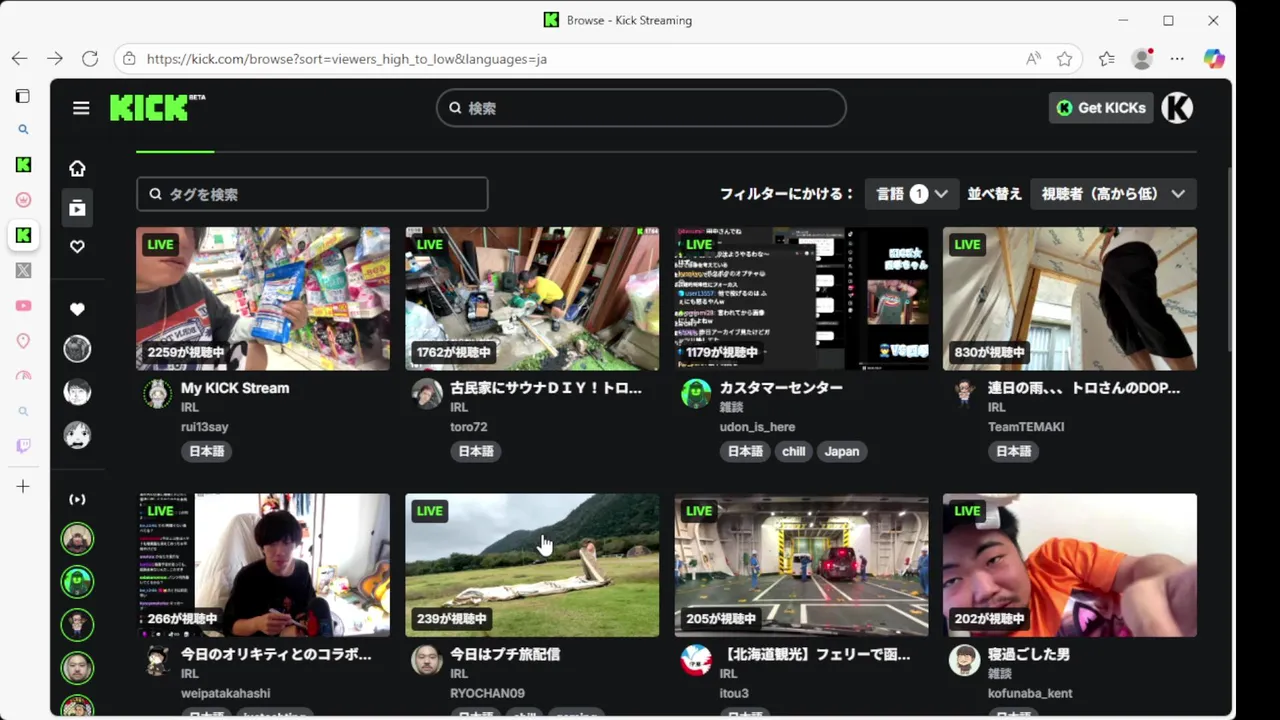Click the rui13say channel avatar
1280x720 pixels.
[157, 394]
